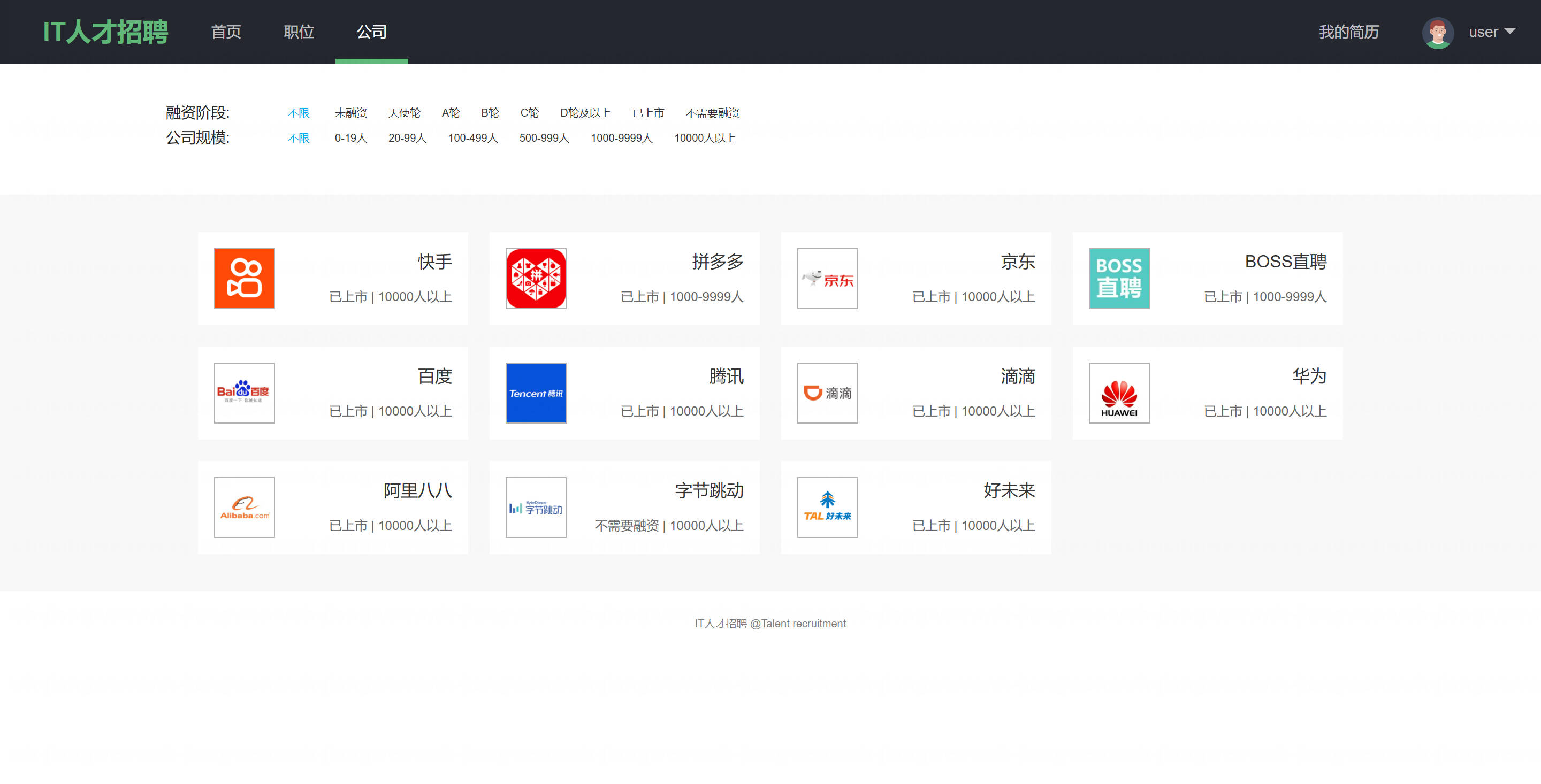Open the 华为 company name
1541x784 pixels.
[x=1309, y=376]
